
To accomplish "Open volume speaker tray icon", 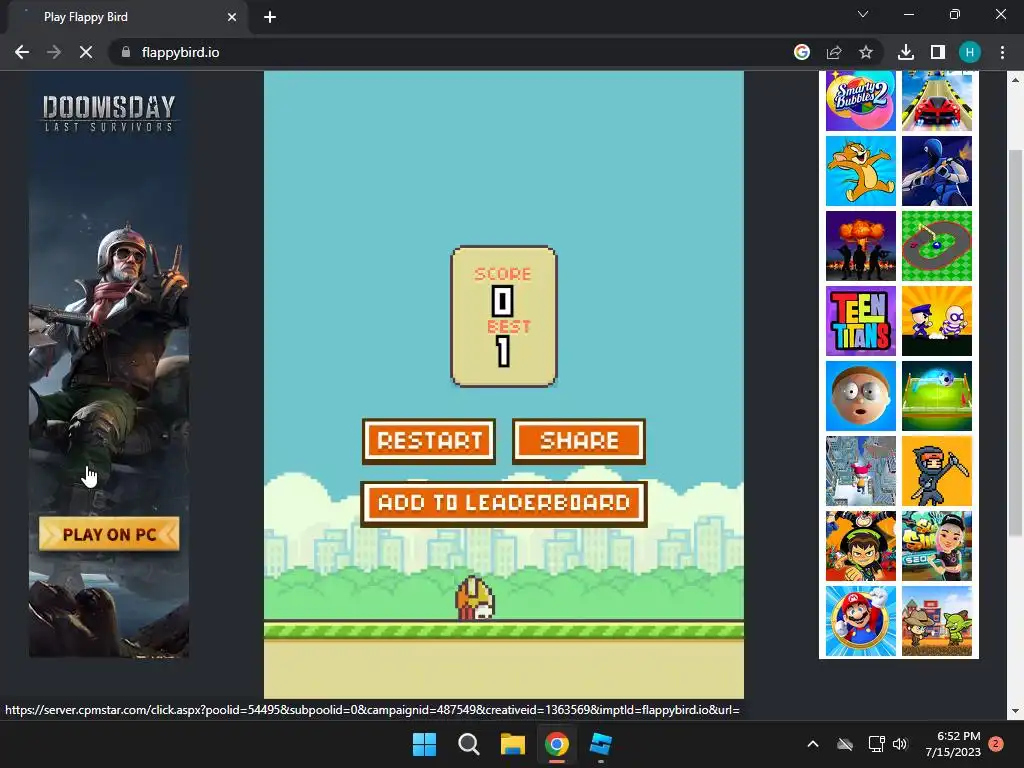I will [900, 744].
